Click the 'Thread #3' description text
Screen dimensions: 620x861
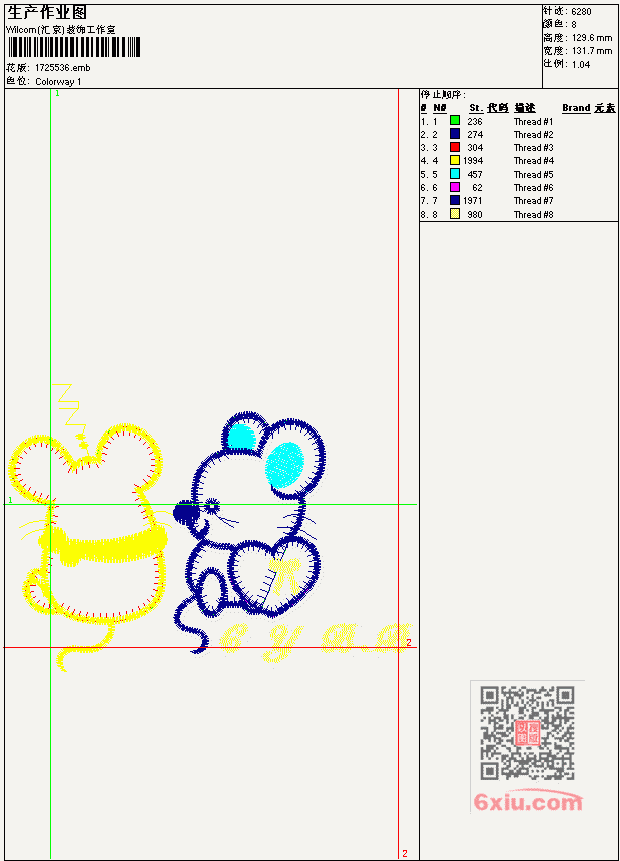(x=533, y=148)
